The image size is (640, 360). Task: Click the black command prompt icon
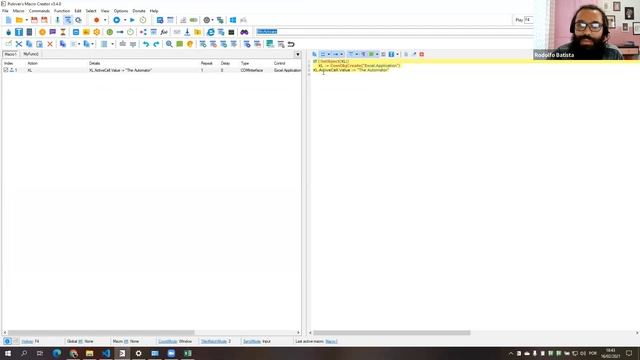(231, 32)
